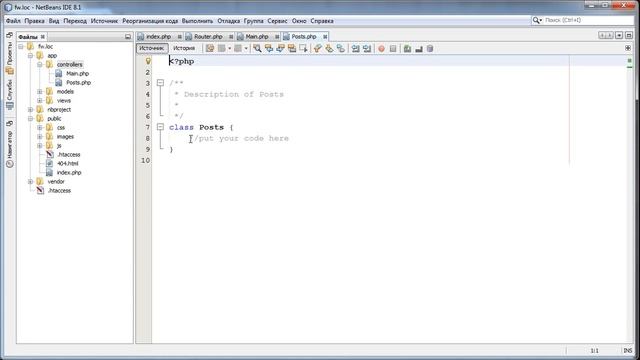Show the open documents list dropdown
The image size is (640, 360).
click(x=619, y=36)
